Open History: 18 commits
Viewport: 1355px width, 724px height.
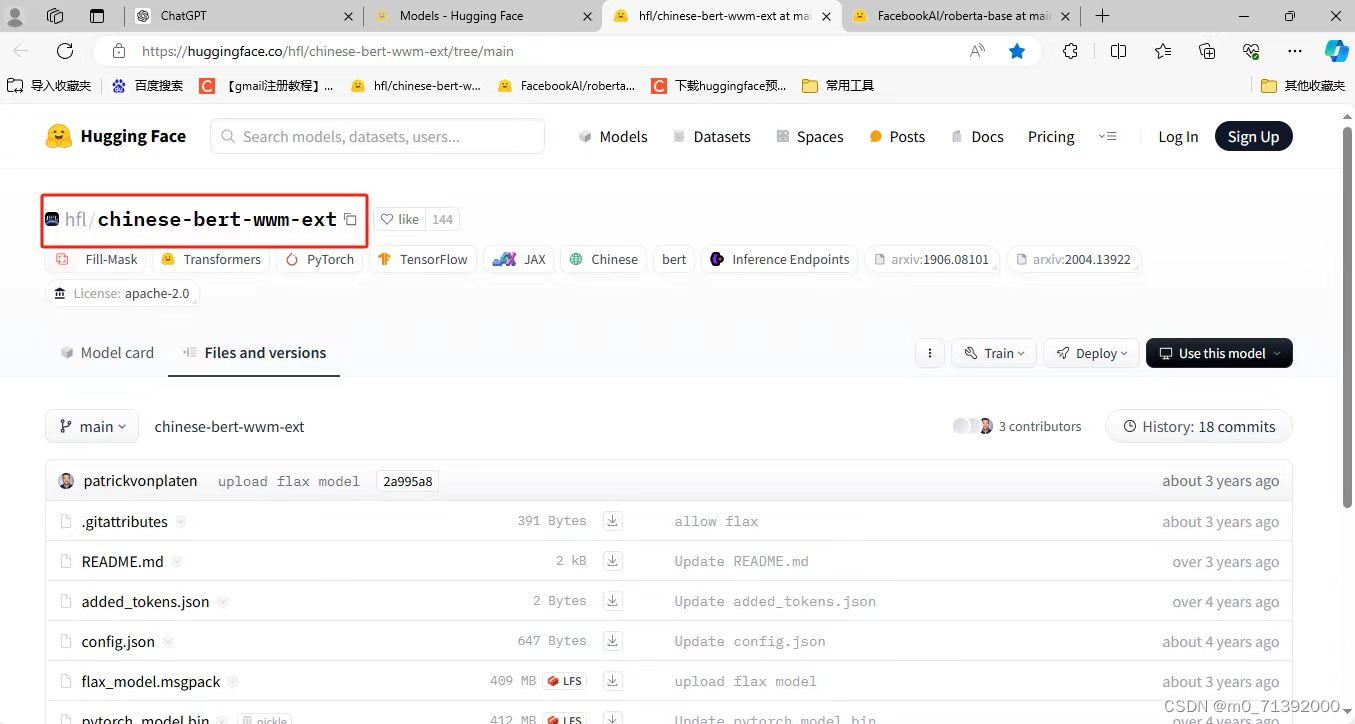tap(1199, 426)
